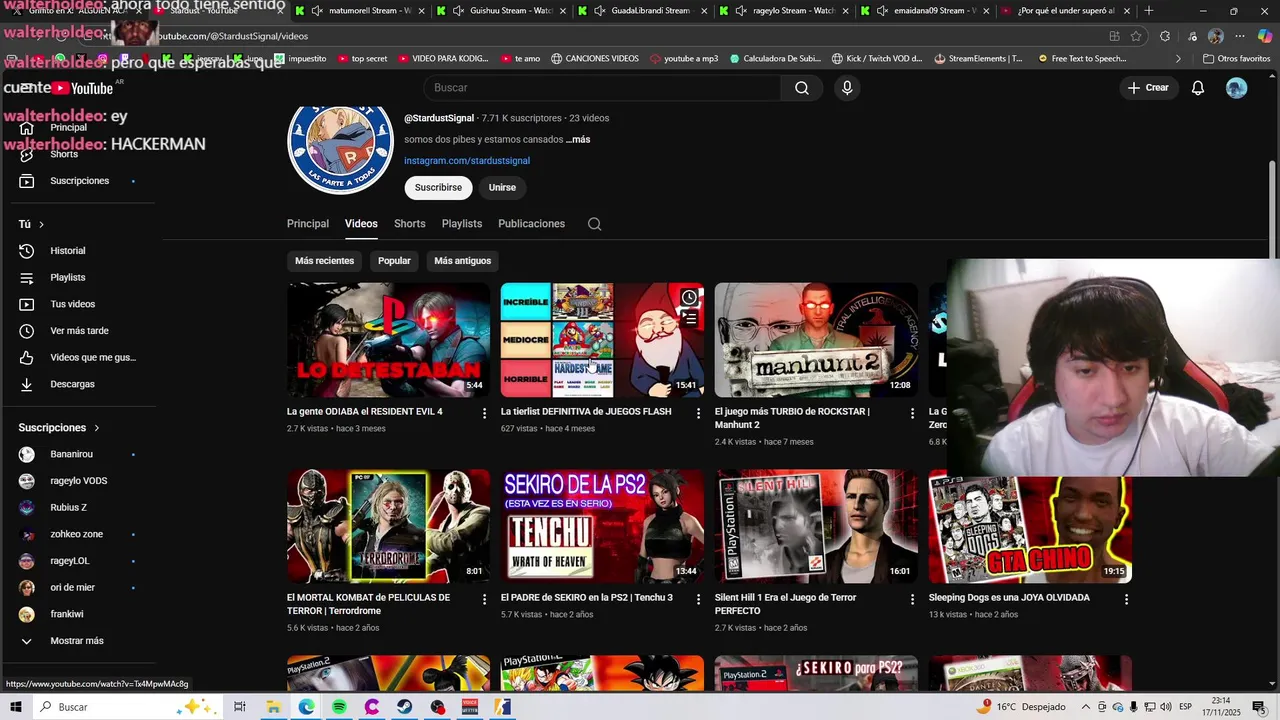
Task: Unmute emaidana09 Stream tab speaker icon
Action: tap(882, 11)
